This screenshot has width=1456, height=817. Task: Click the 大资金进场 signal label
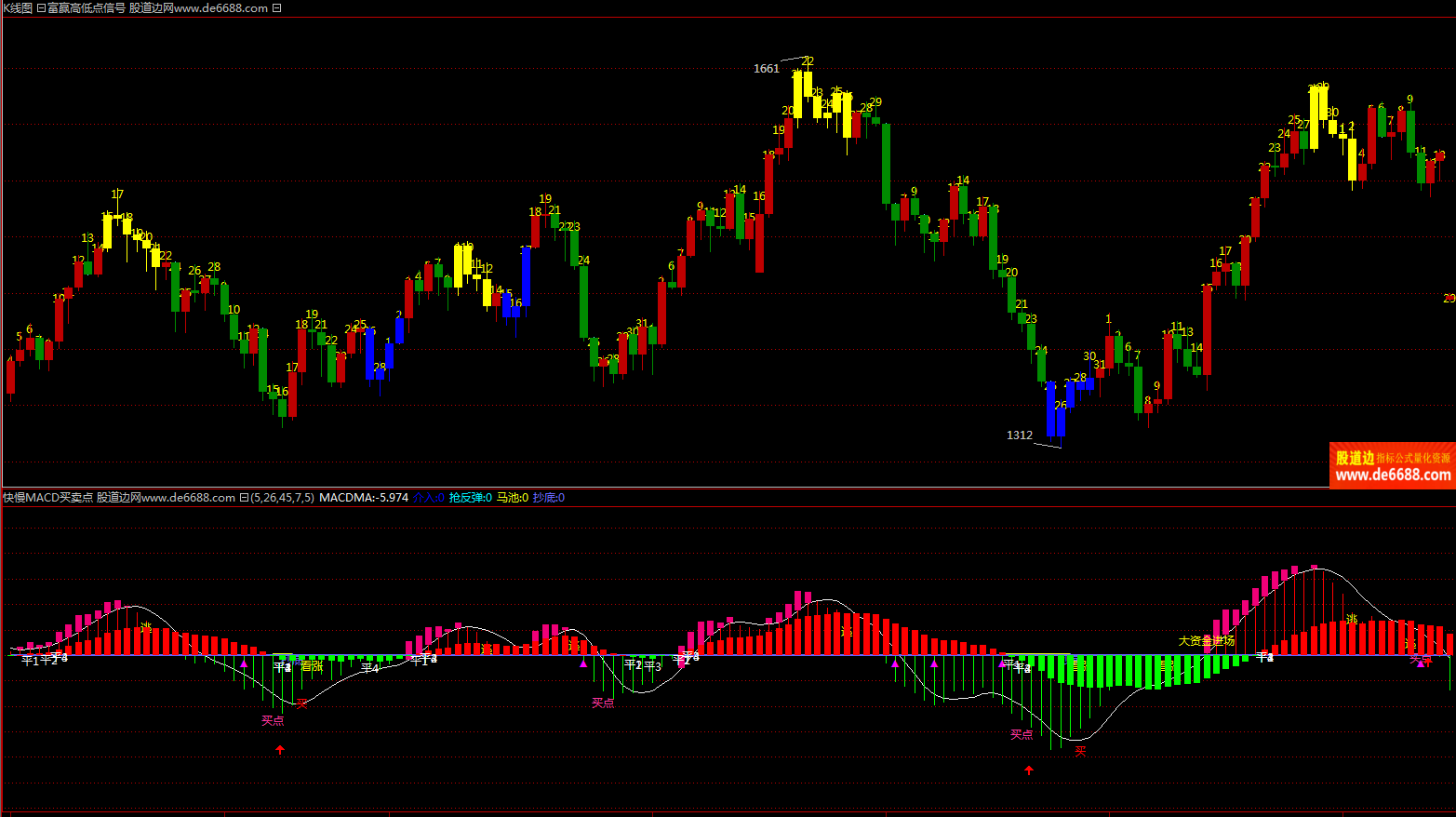(1206, 640)
